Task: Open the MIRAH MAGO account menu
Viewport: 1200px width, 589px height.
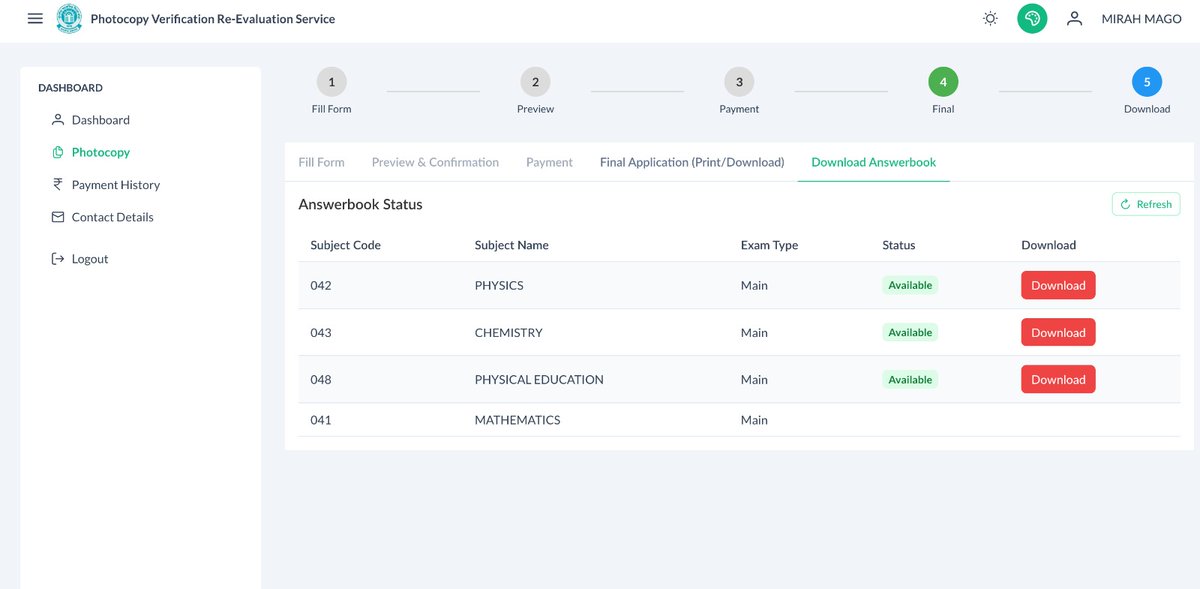Action: pyautogui.click(x=1141, y=18)
